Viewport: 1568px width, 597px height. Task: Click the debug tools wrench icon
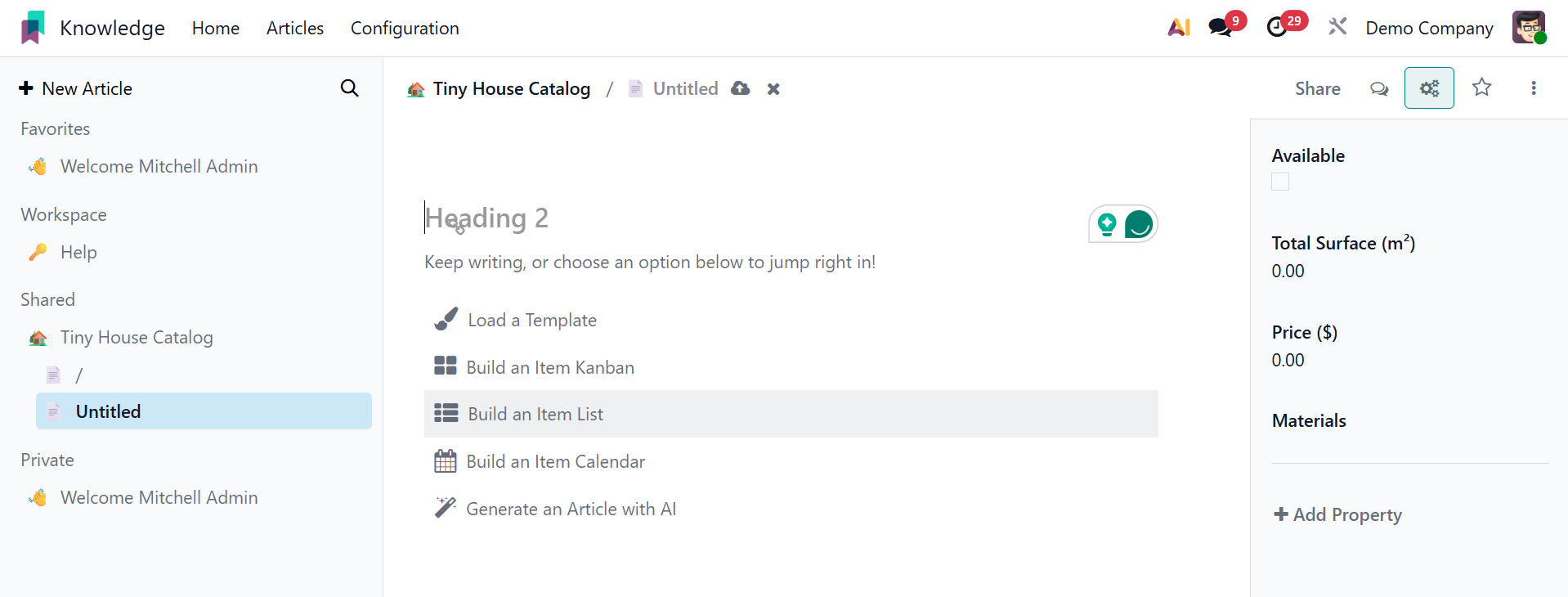pyautogui.click(x=1337, y=28)
